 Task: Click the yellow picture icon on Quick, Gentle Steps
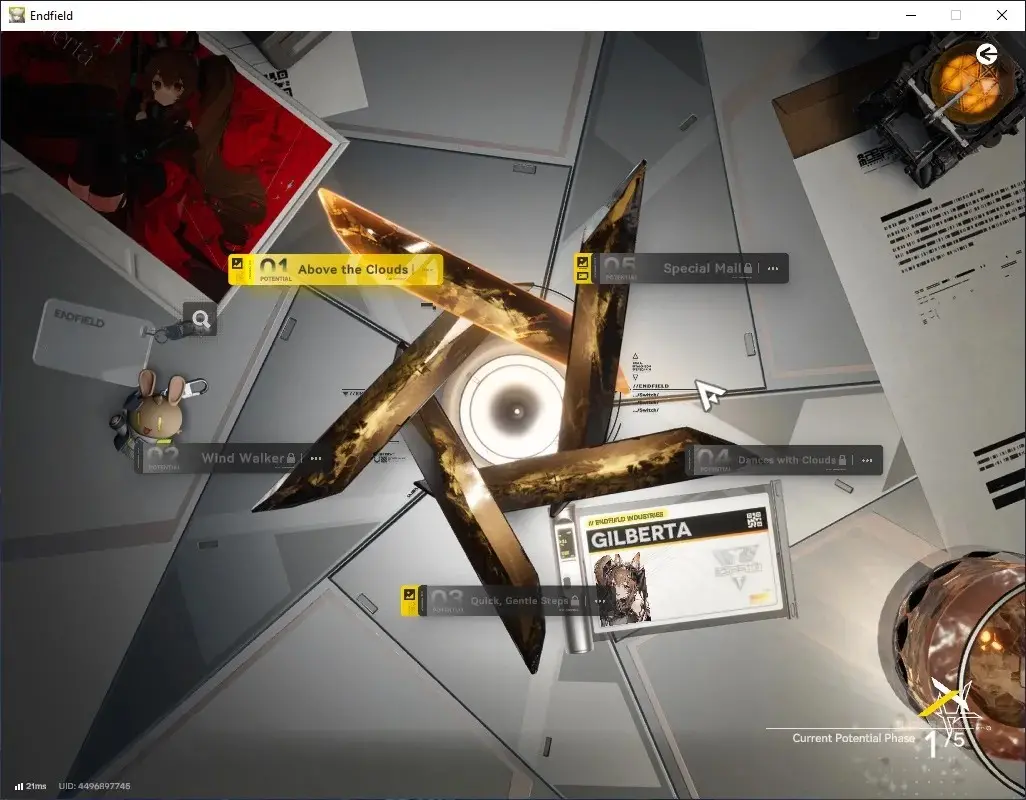pos(410,594)
